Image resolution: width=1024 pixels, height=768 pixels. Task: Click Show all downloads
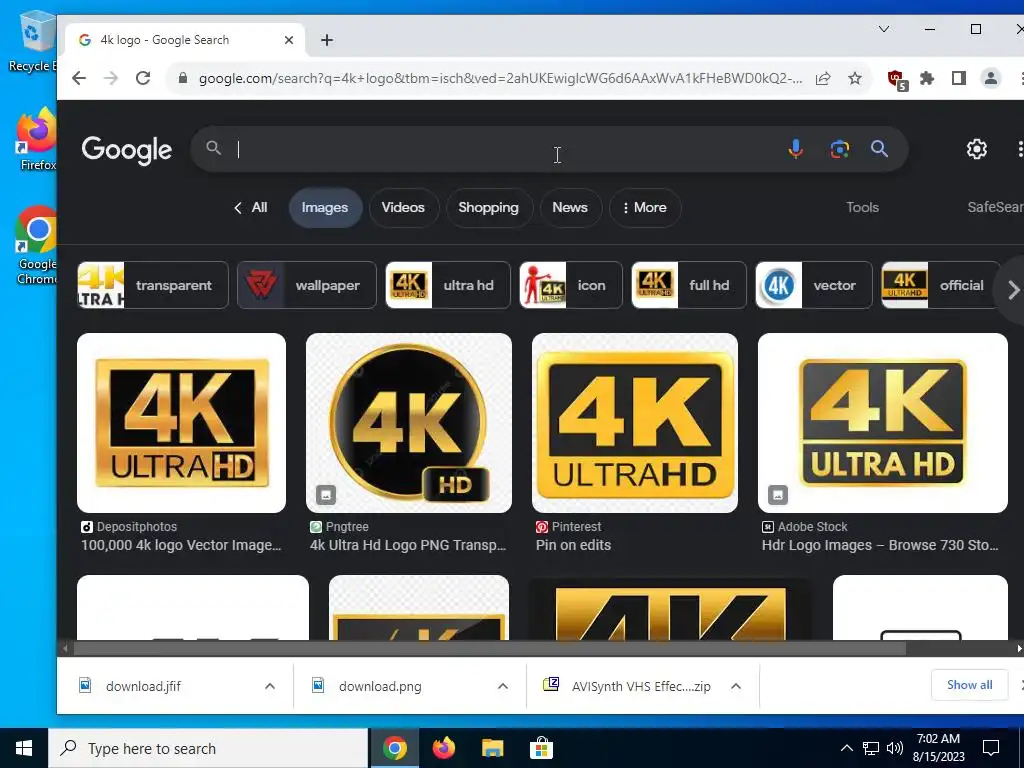tap(969, 685)
